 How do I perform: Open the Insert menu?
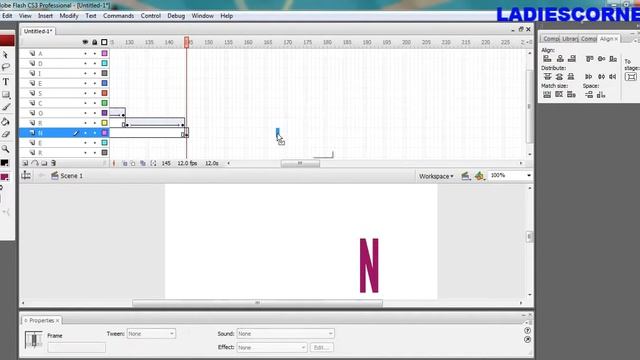pos(45,16)
